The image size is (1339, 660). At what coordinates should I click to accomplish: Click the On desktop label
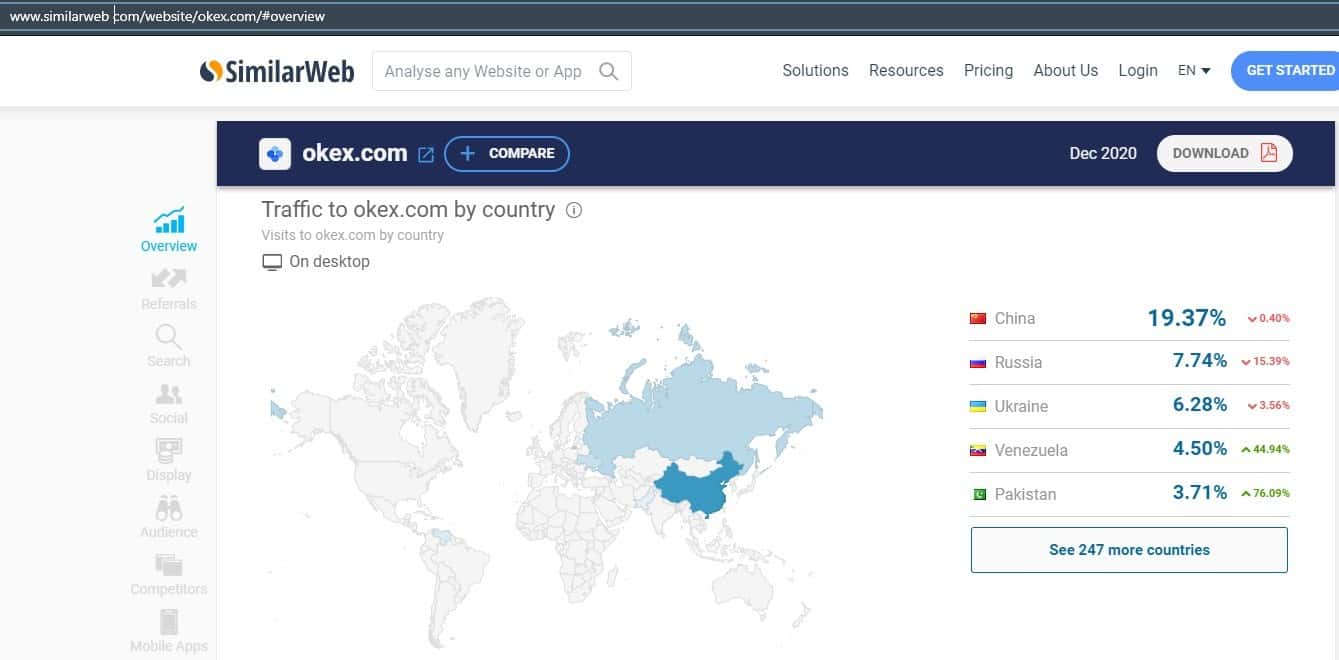[329, 262]
